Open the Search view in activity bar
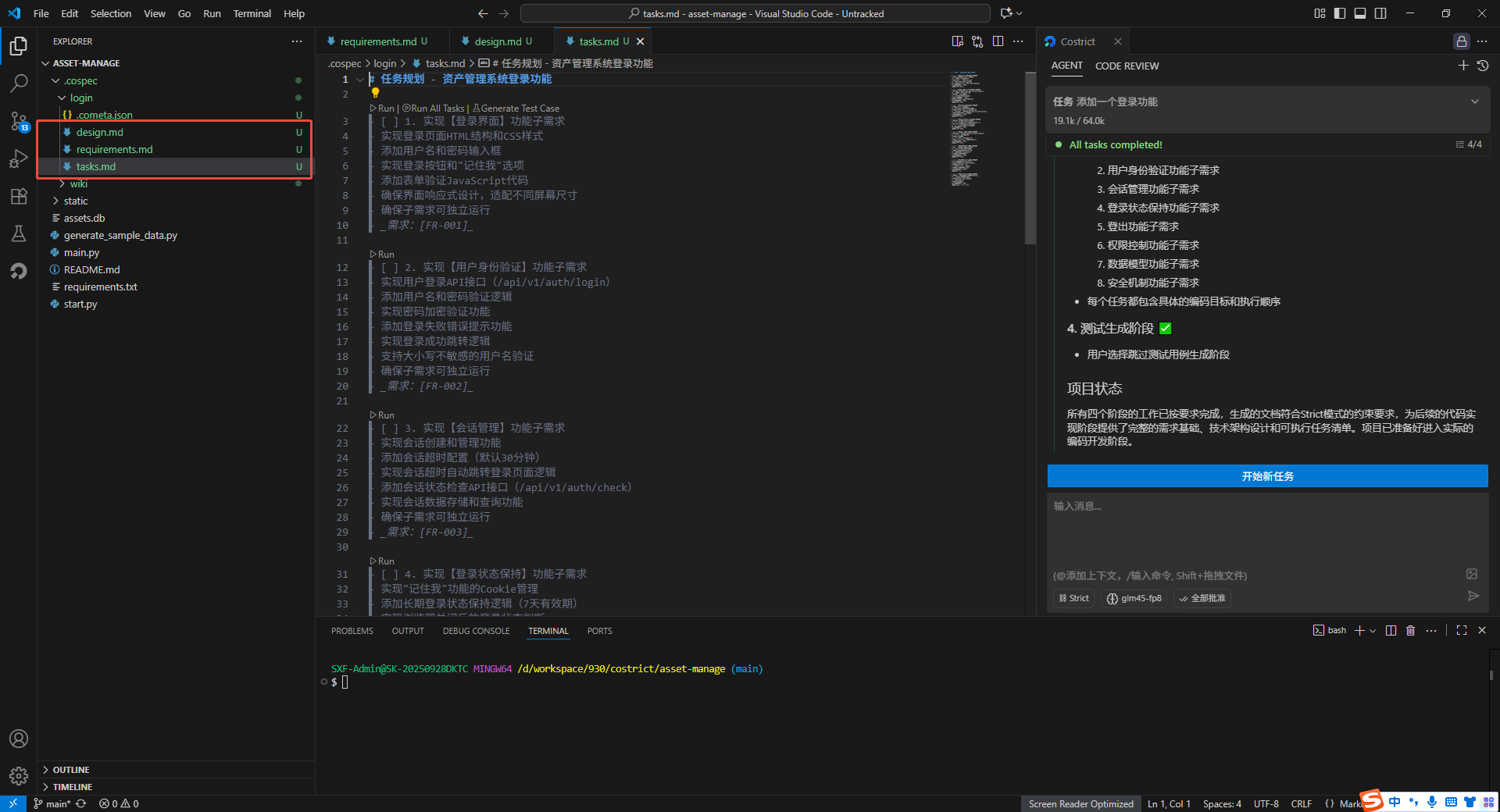 19,83
